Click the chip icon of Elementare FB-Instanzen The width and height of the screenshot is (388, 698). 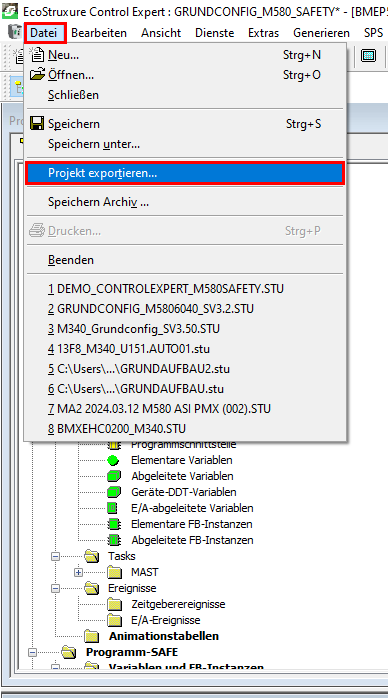tap(114, 524)
